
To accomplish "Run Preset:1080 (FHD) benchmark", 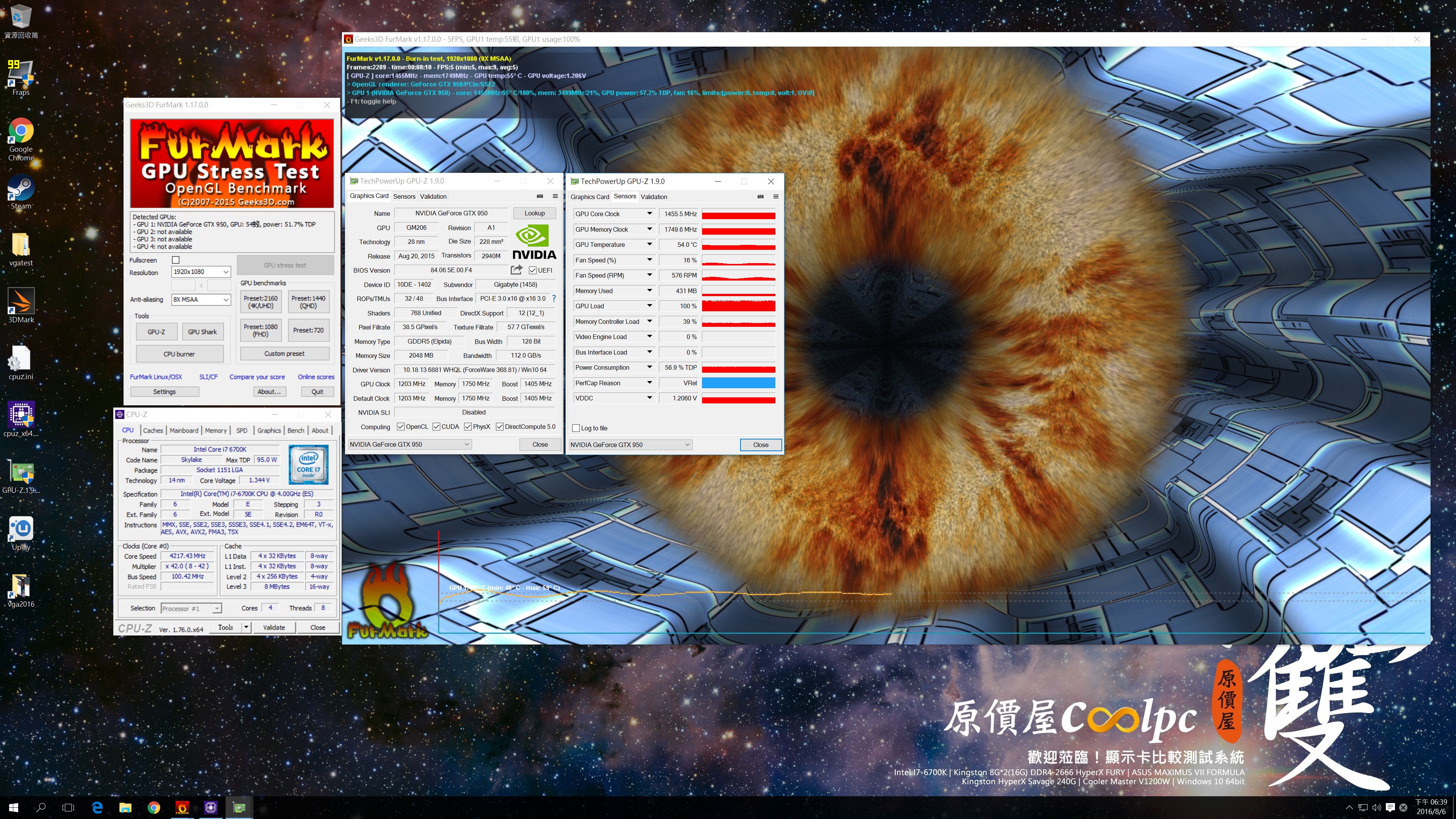I will pyautogui.click(x=260, y=331).
